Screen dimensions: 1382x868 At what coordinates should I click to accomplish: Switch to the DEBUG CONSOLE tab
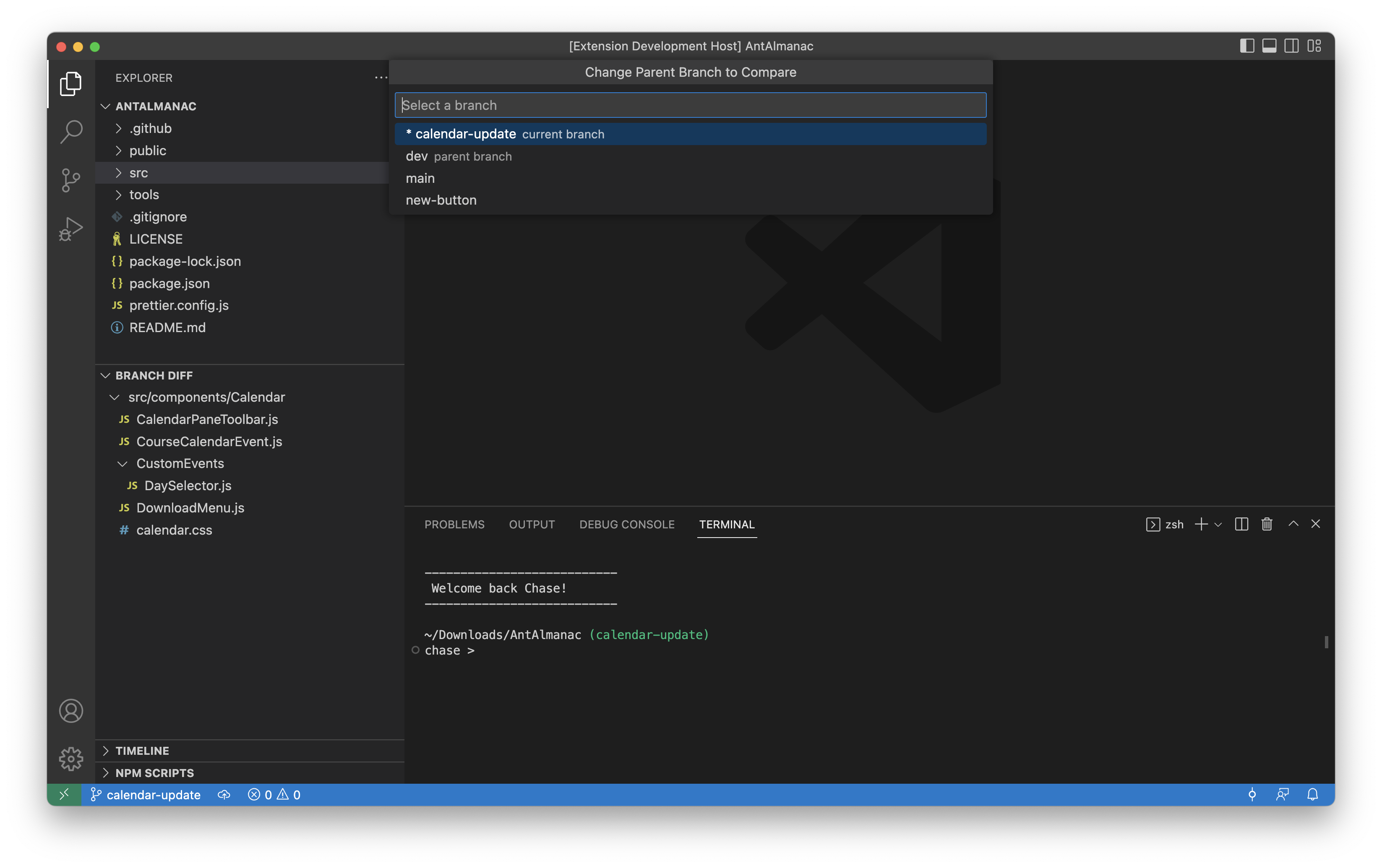coord(627,524)
